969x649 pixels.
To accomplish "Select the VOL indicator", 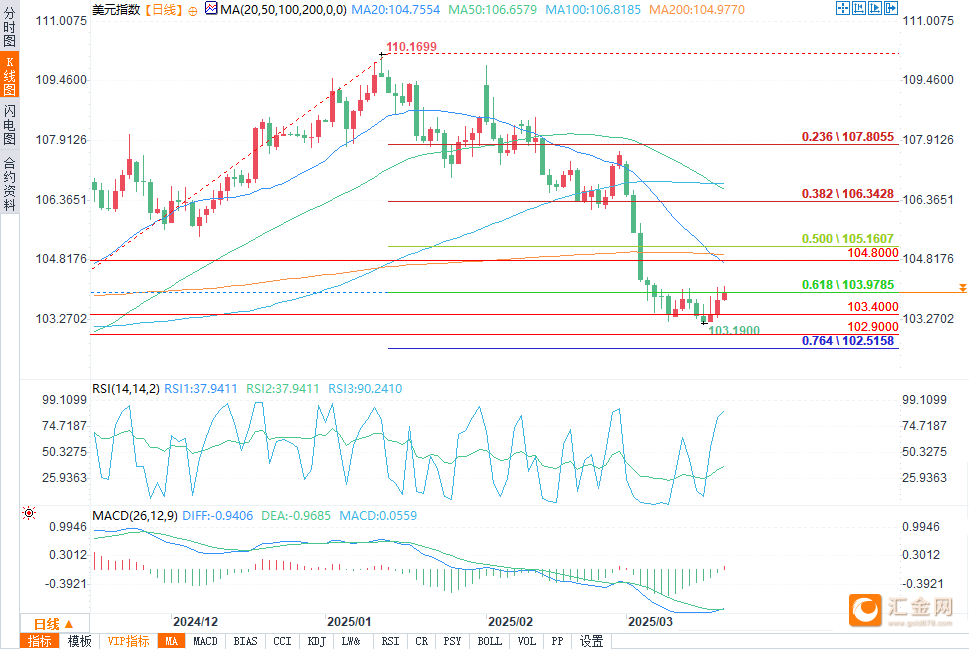I will pos(527,641).
